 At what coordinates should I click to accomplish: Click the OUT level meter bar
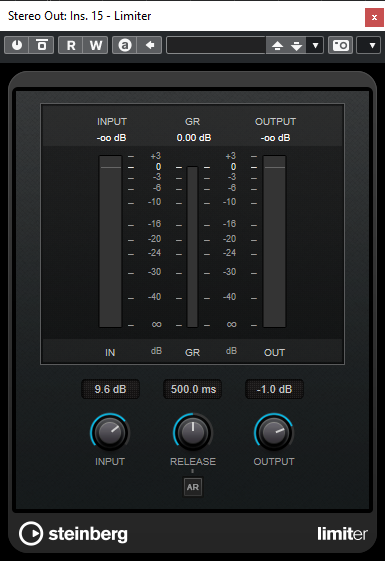click(x=274, y=241)
